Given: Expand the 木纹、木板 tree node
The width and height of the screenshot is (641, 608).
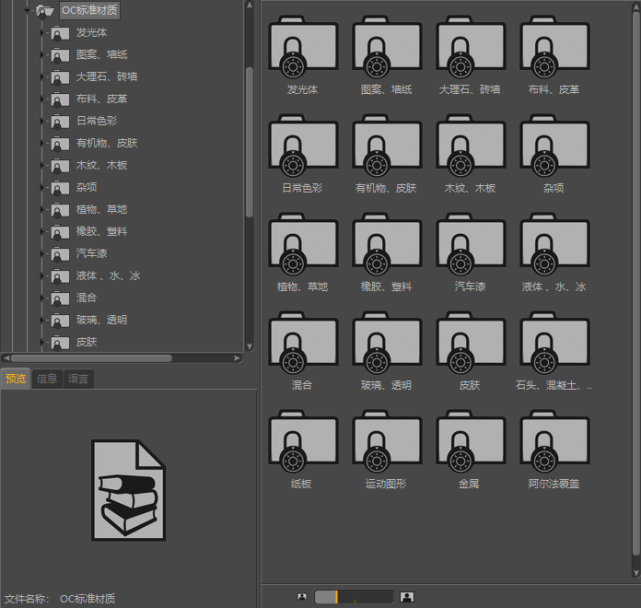Looking at the screenshot, I should [x=41, y=165].
